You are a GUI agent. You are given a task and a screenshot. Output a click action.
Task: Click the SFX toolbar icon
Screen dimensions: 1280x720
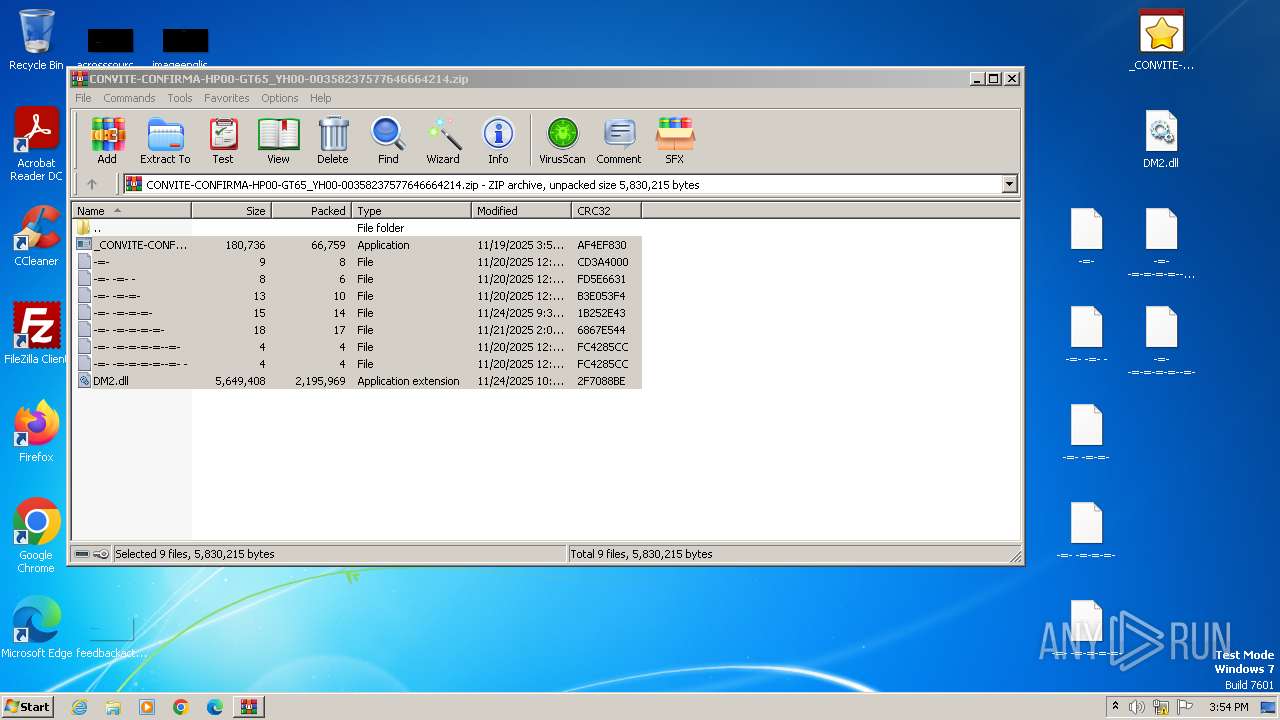675,140
